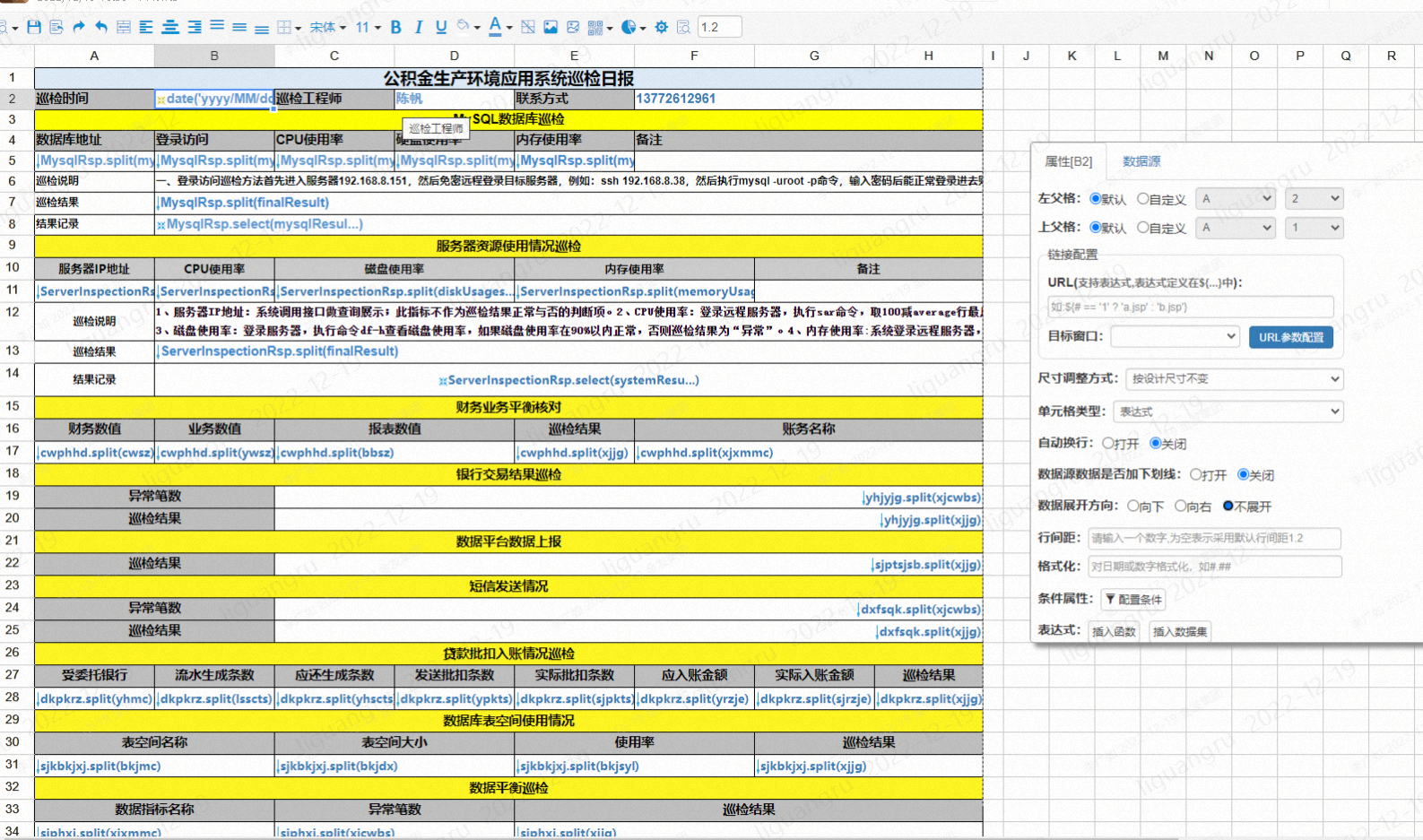Screen dimensions: 1423x840
Task: Insert a diagonal slash cell
Action: coord(528,27)
